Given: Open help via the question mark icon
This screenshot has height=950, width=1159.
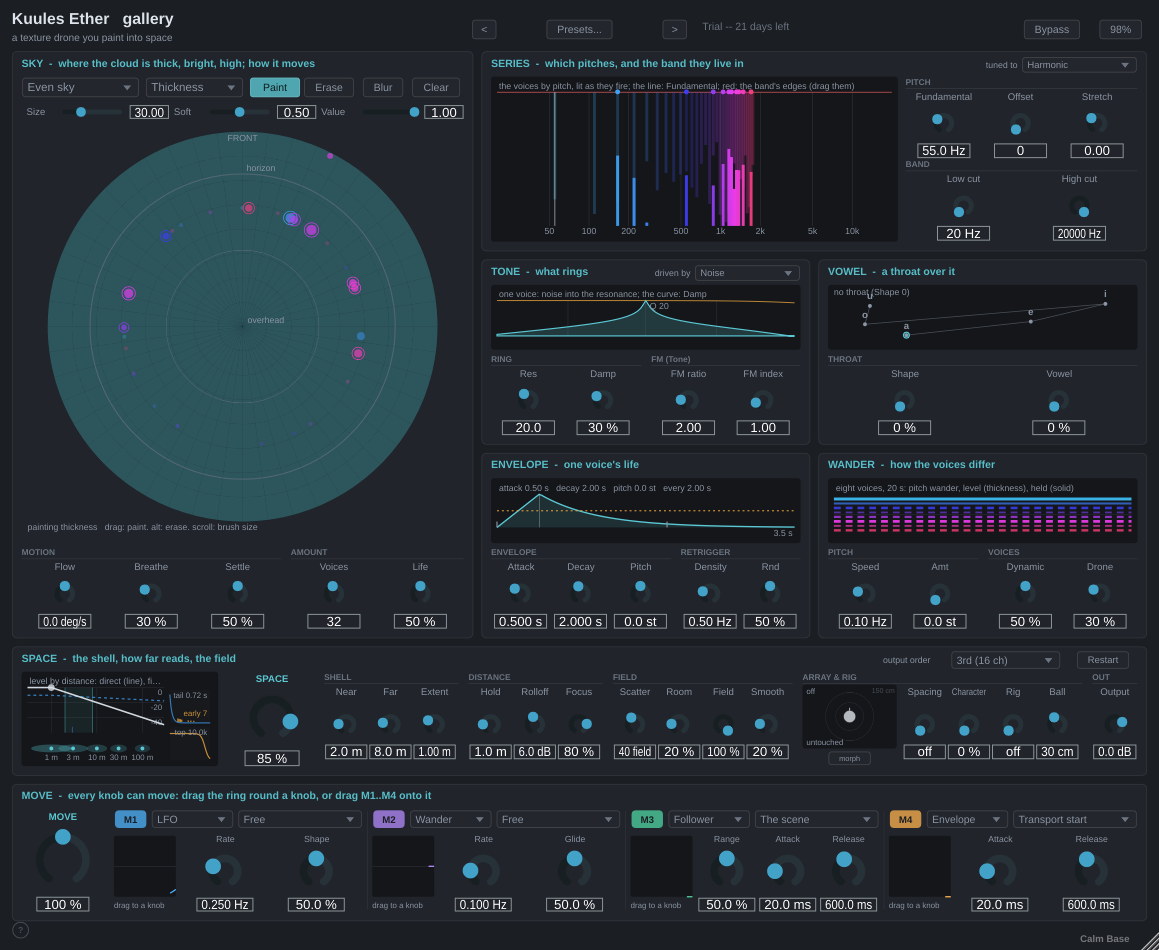Looking at the screenshot, I should [x=21, y=930].
